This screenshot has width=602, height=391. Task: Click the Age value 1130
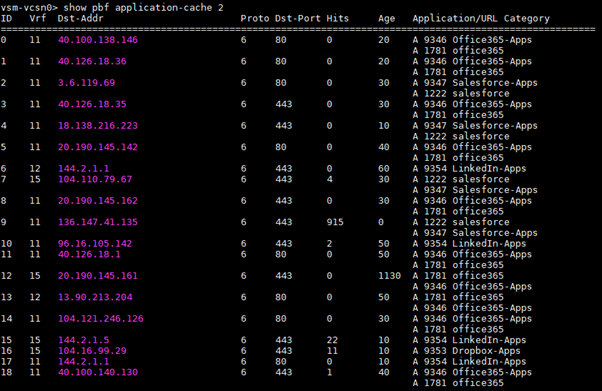(x=389, y=276)
